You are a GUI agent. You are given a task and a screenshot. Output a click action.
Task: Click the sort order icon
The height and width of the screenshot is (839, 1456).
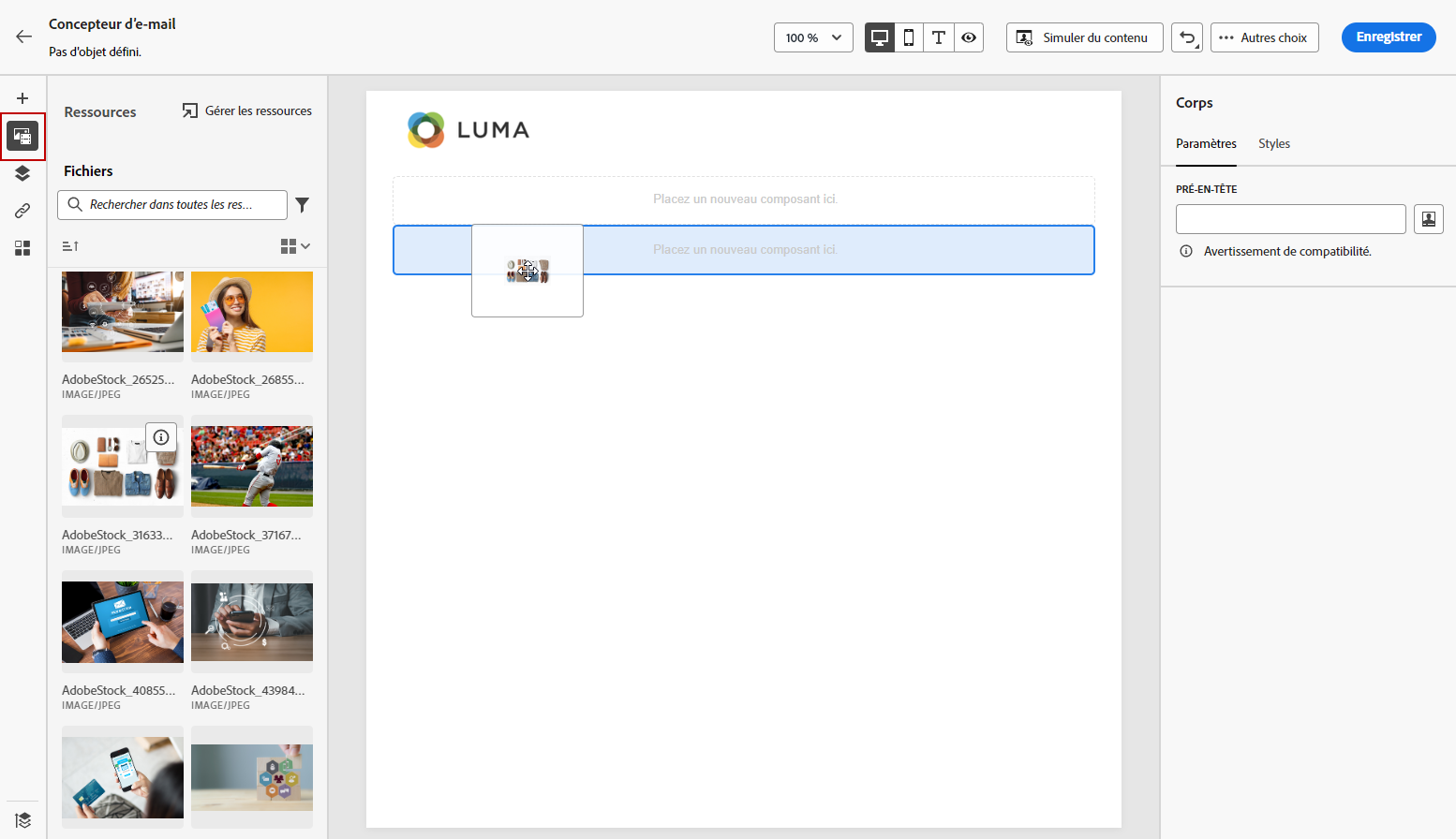70,246
